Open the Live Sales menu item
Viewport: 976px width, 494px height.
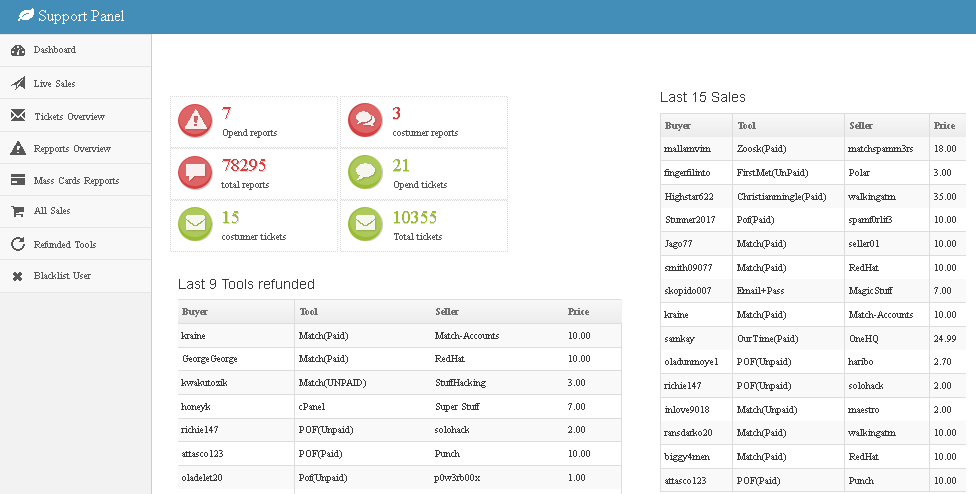point(54,84)
